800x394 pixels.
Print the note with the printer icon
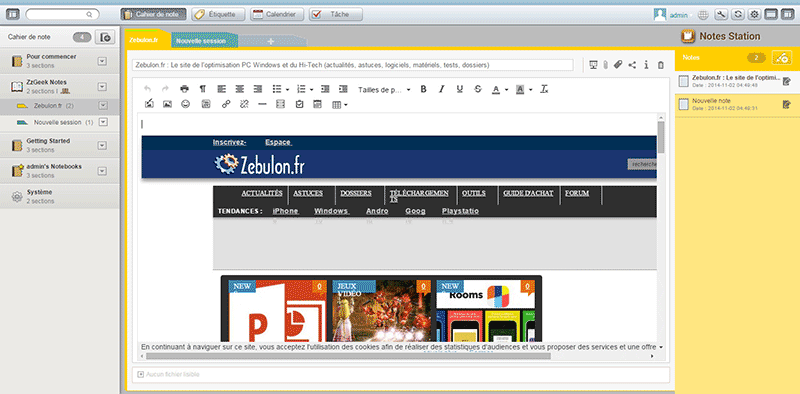[184, 89]
